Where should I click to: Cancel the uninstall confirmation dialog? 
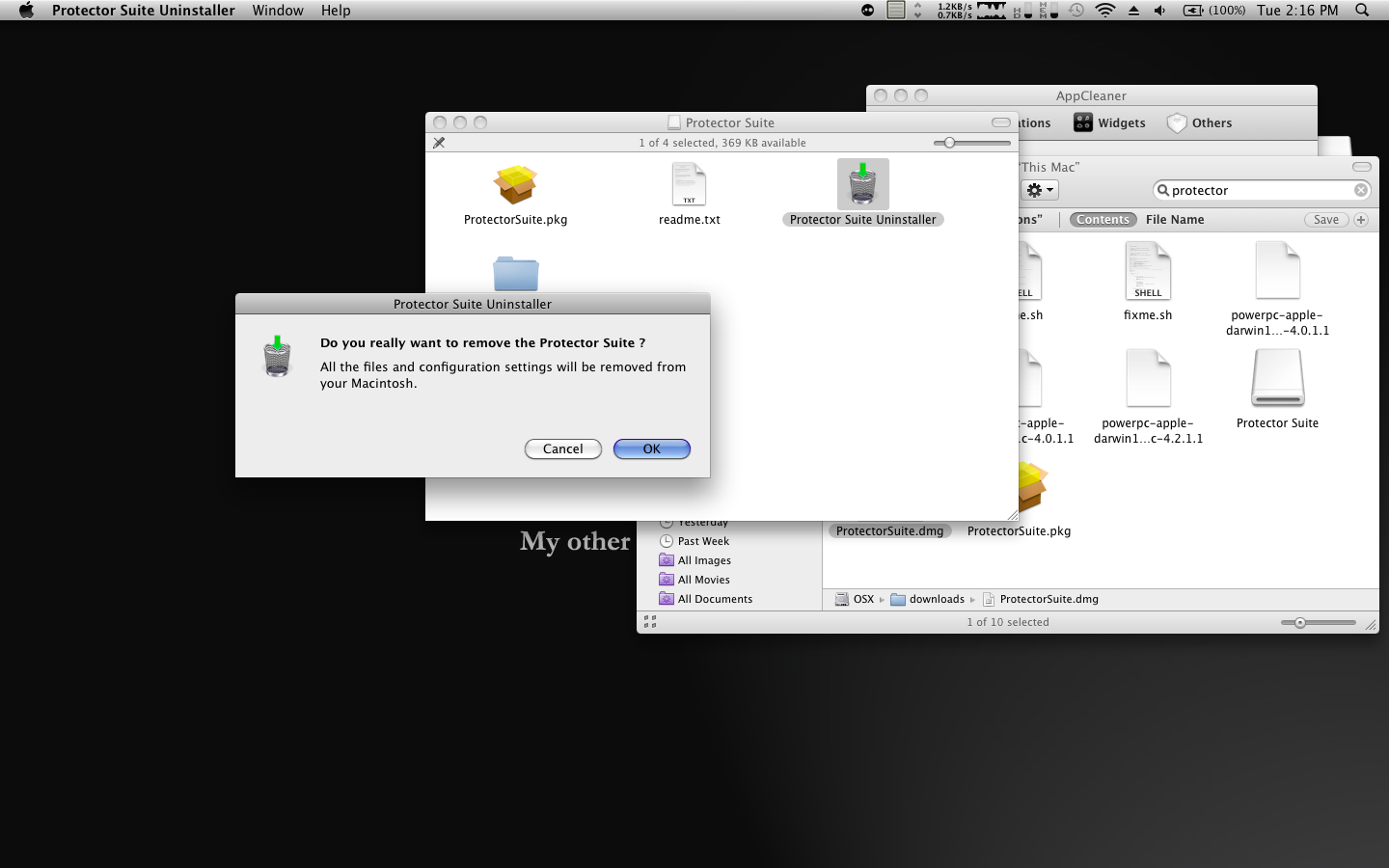pos(562,449)
